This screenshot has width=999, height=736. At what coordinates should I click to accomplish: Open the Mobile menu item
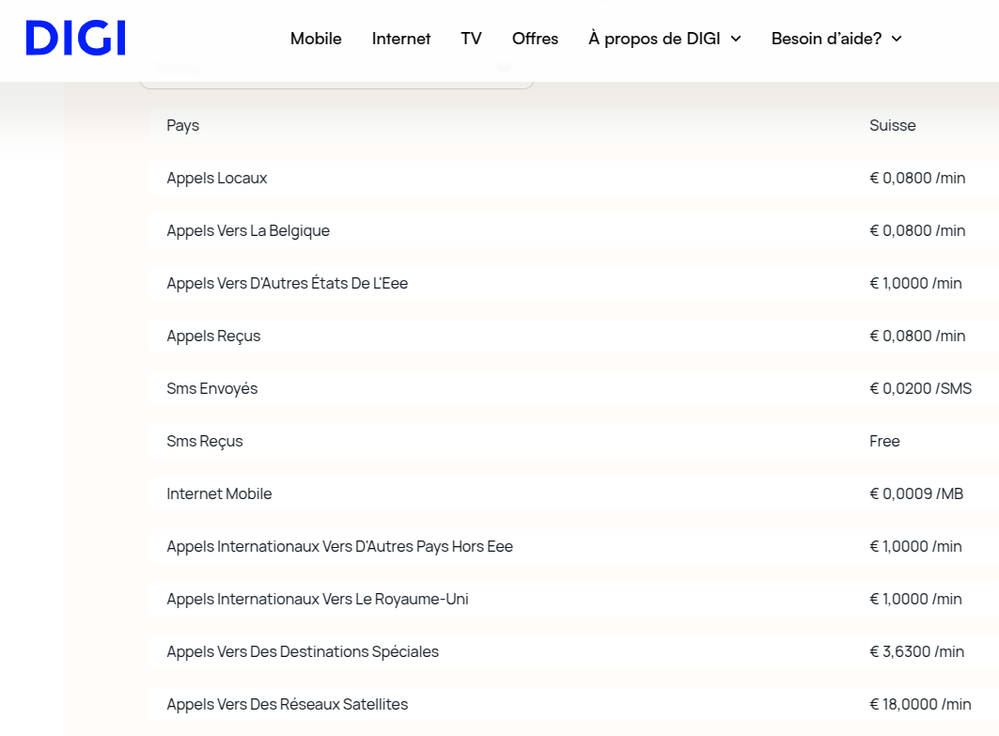(316, 38)
